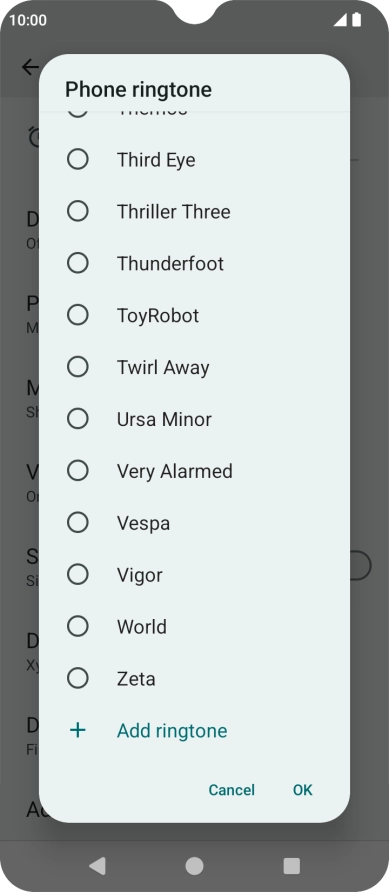Choose the Twirl Away ringtone
Viewport: 389px width, 892px height.
tap(194, 367)
